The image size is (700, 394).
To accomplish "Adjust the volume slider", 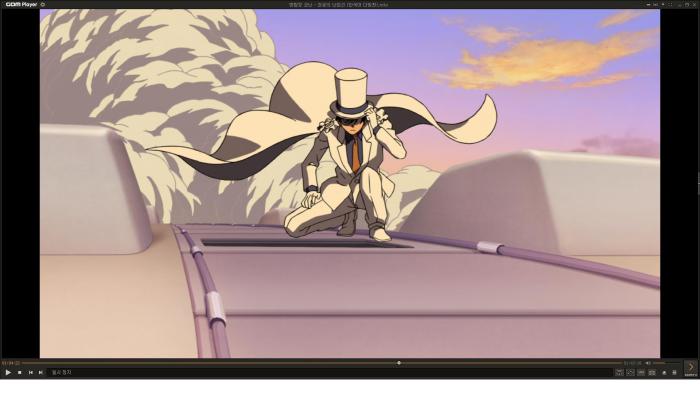I will (x=668, y=363).
